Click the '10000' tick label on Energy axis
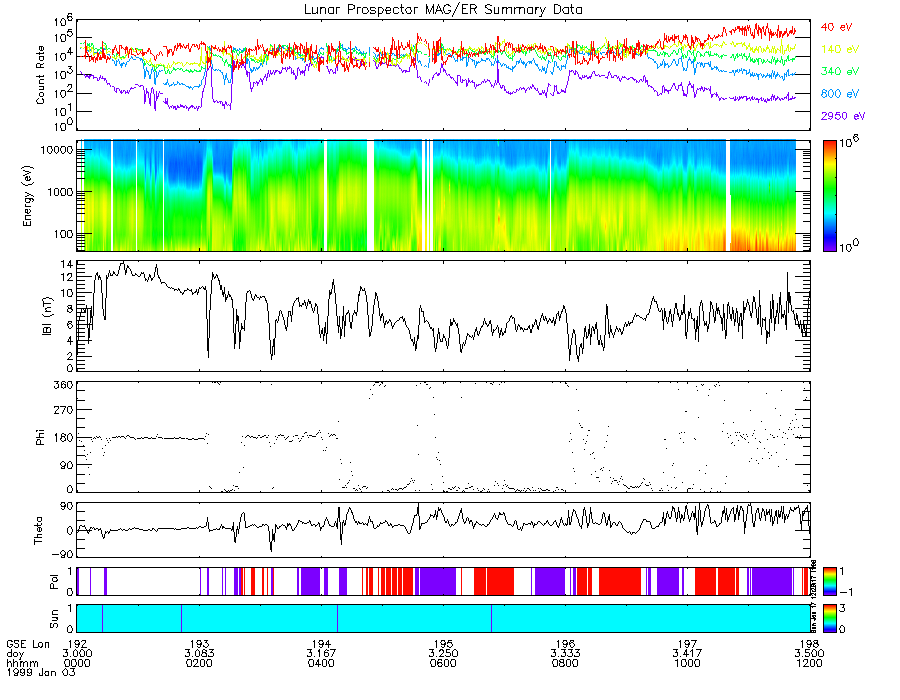The width and height of the screenshot is (900, 700). tap(57, 150)
